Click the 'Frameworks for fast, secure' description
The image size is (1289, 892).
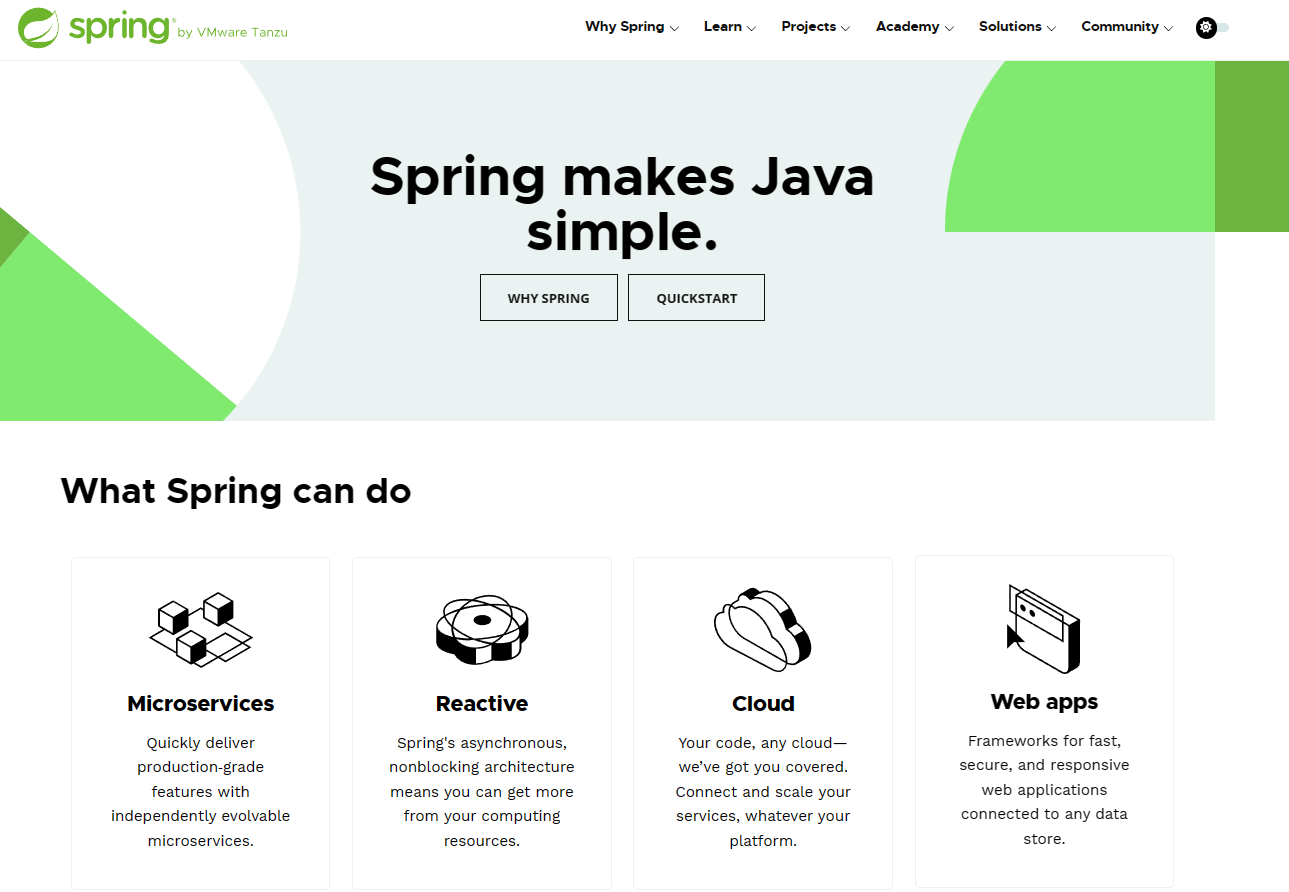[1044, 790]
